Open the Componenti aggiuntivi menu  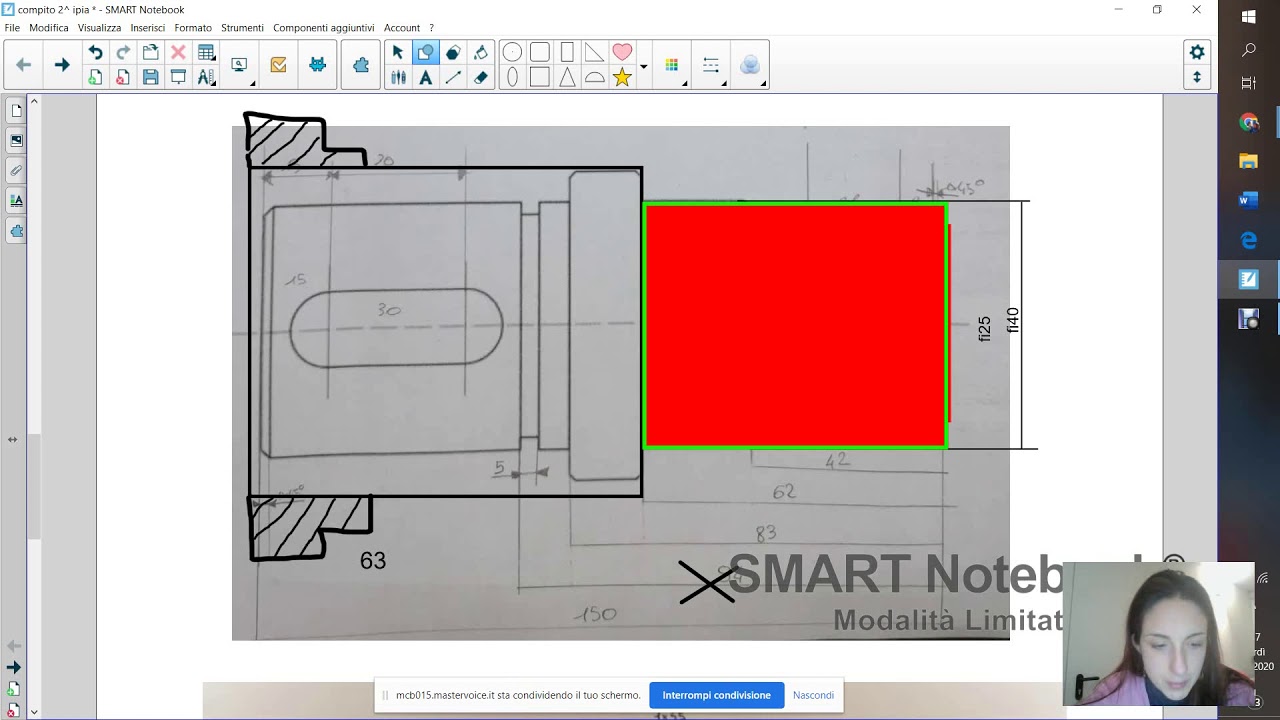click(323, 28)
